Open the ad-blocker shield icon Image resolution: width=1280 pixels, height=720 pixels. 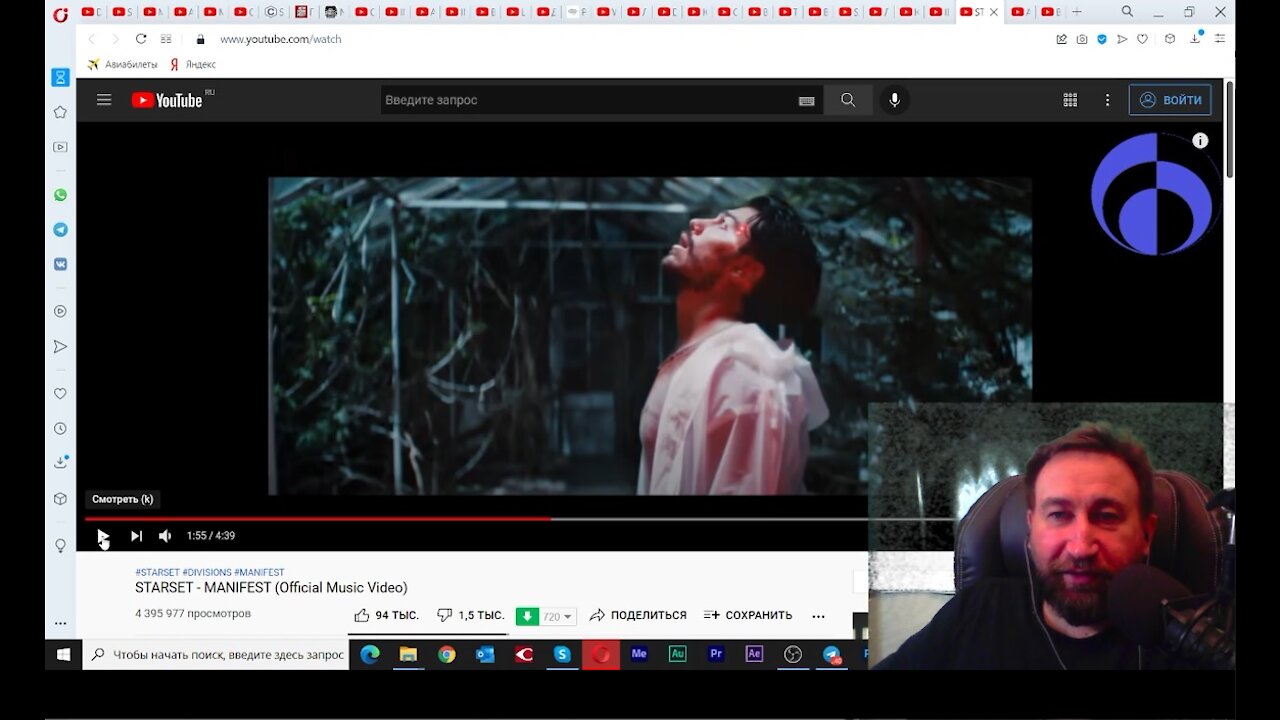1102,39
